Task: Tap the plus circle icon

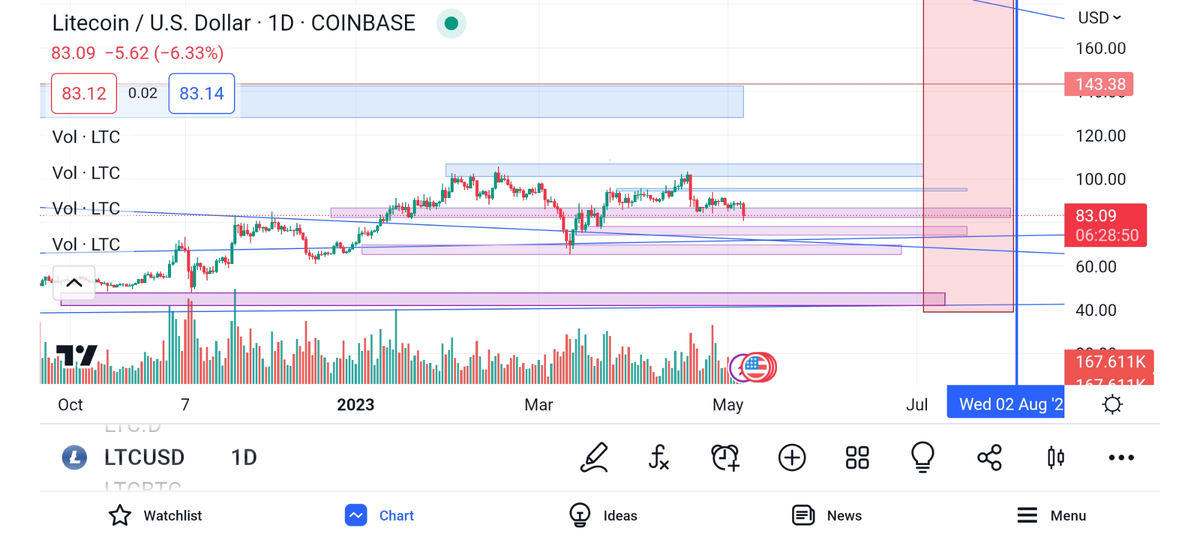Action: click(792, 458)
